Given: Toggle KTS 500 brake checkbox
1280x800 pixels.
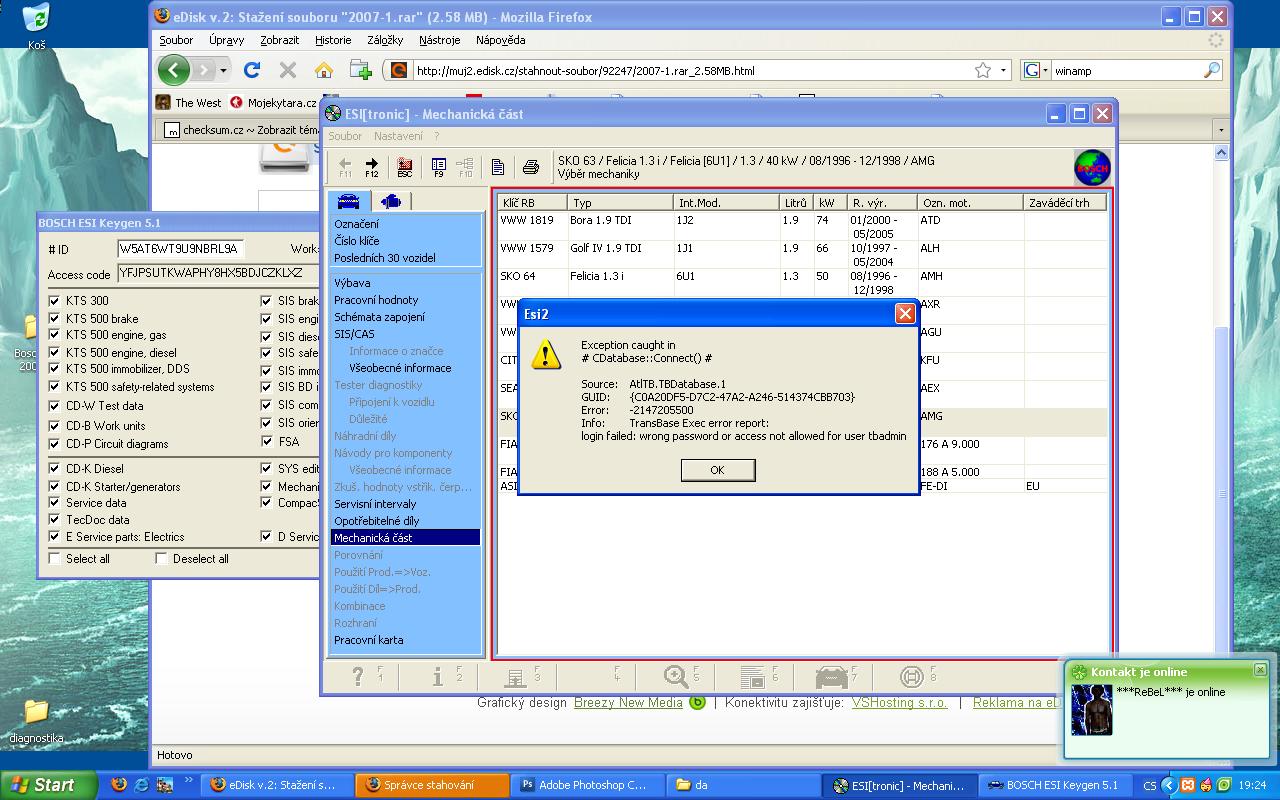Looking at the screenshot, I should pos(55,319).
